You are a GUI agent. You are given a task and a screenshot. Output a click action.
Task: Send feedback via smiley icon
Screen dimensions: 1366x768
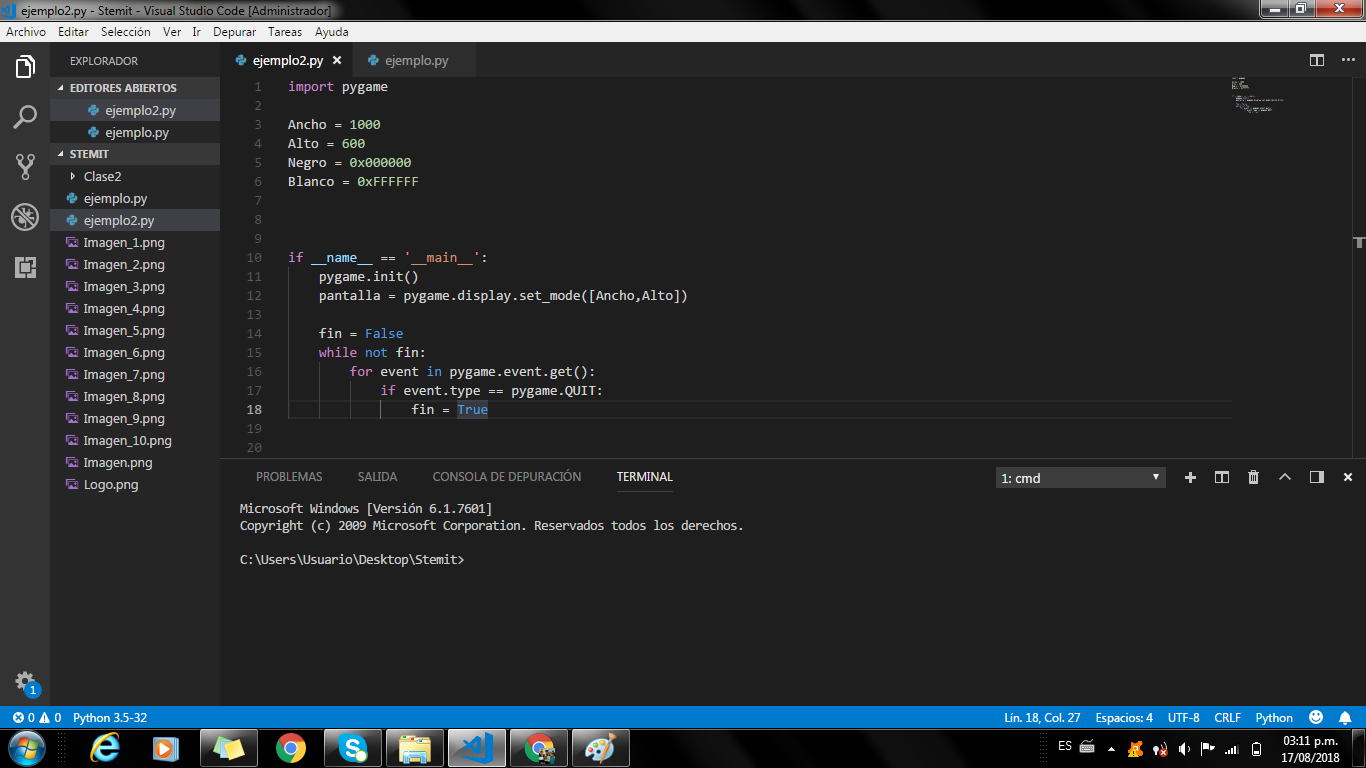click(1316, 718)
